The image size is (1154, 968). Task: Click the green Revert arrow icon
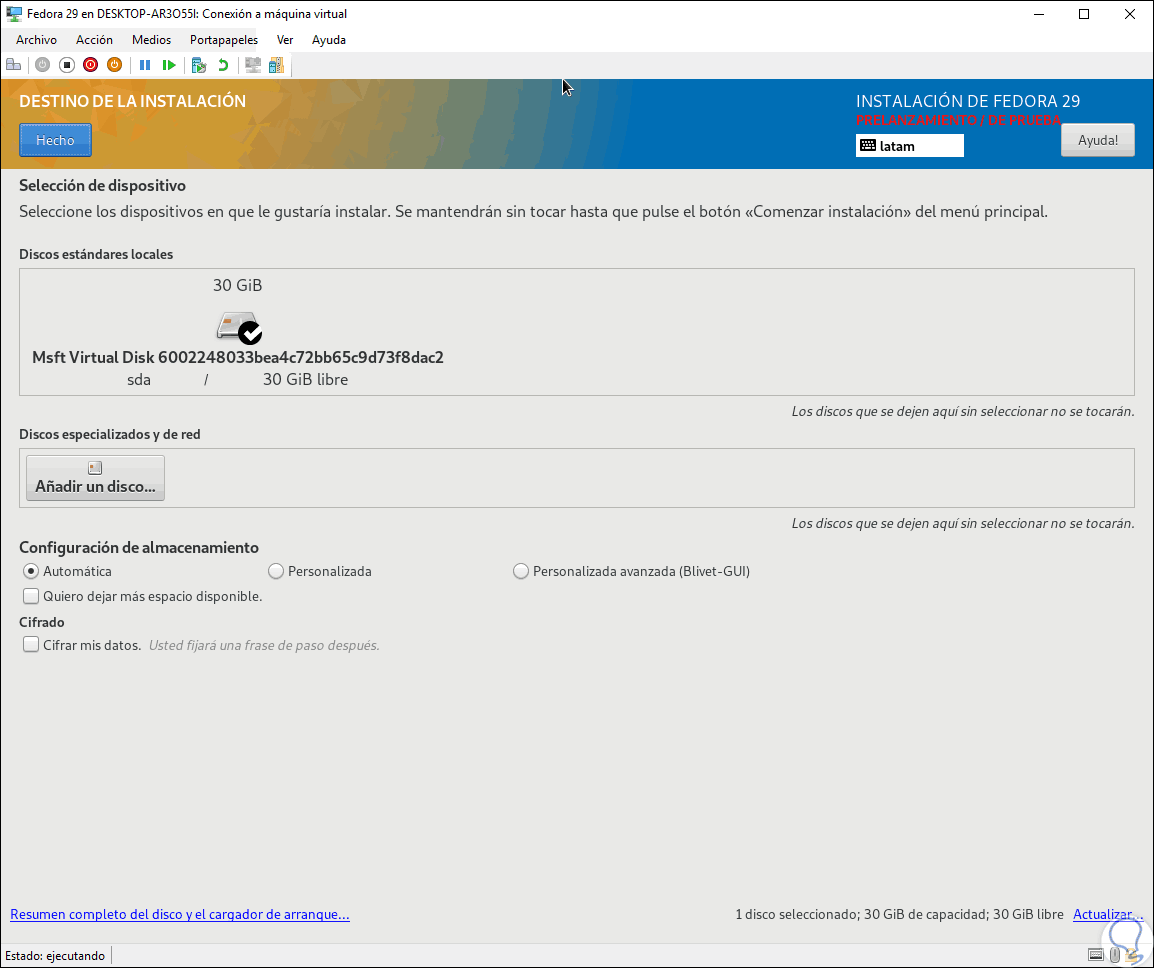point(223,66)
